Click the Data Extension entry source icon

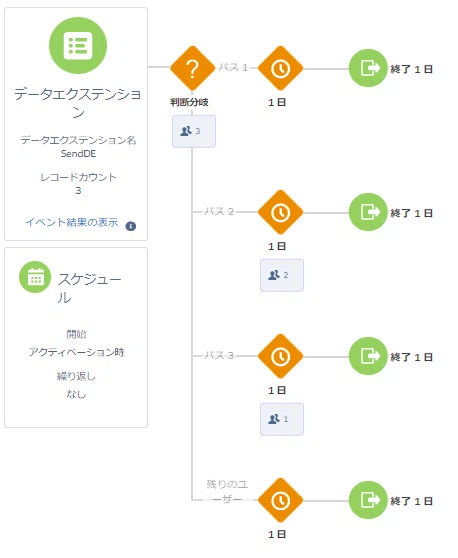click(78, 46)
